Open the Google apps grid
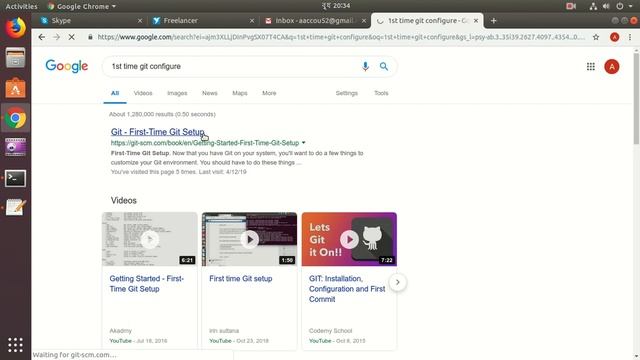This screenshot has height=360, width=640. (x=591, y=67)
